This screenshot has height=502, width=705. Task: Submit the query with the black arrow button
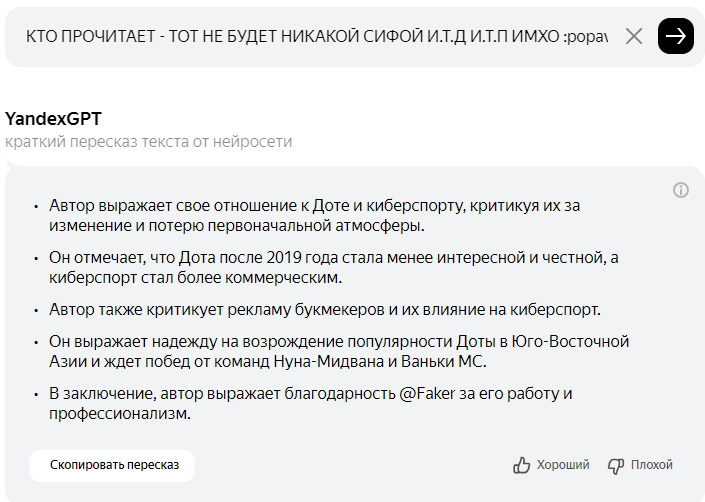coord(676,36)
